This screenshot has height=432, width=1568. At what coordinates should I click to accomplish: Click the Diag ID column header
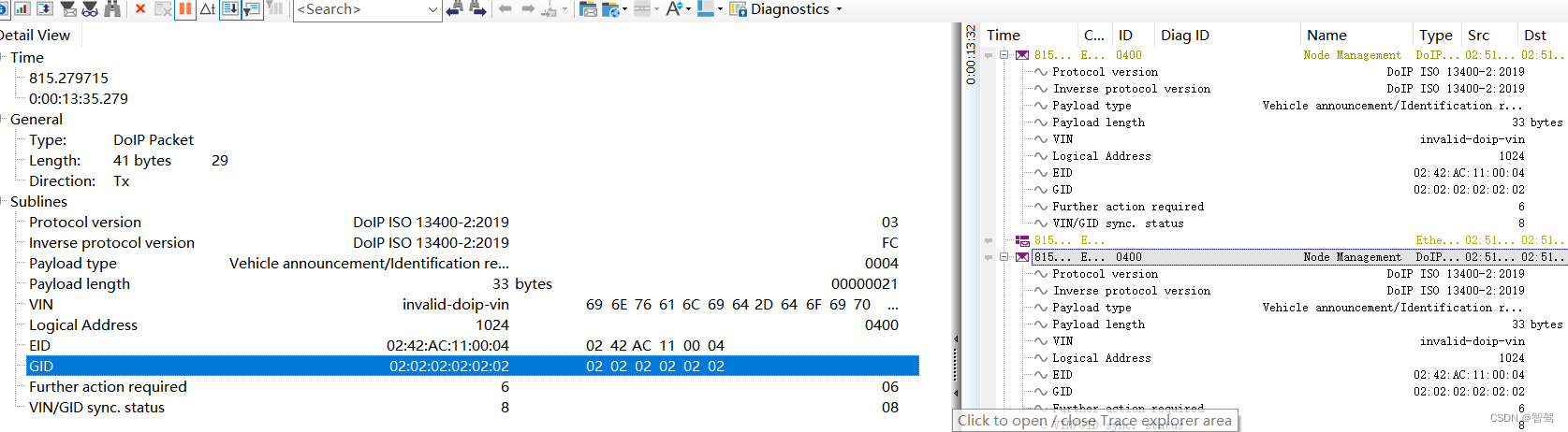click(x=1185, y=35)
